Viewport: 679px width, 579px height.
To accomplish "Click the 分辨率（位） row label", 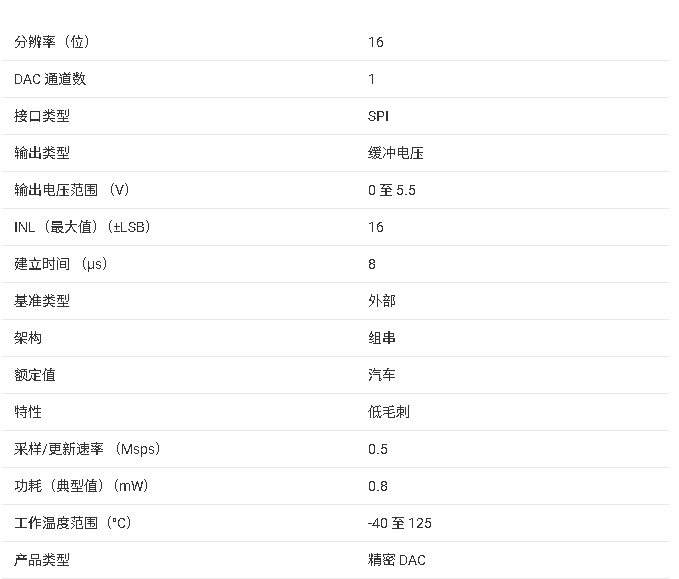I will point(58,42).
